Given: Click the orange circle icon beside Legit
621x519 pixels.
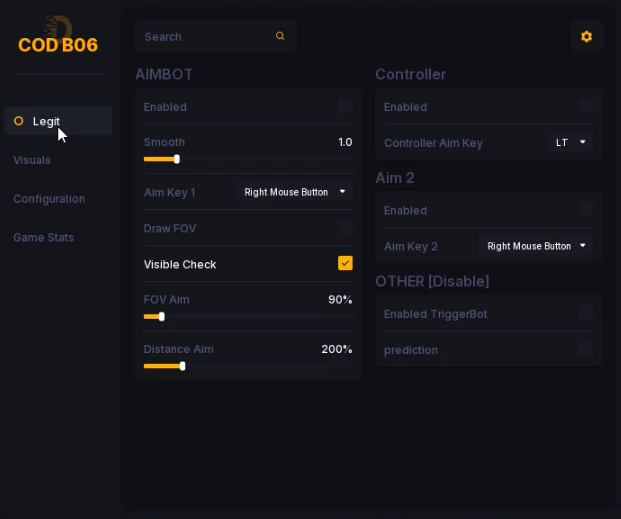Looking at the screenshot, I should pos(19,121).
